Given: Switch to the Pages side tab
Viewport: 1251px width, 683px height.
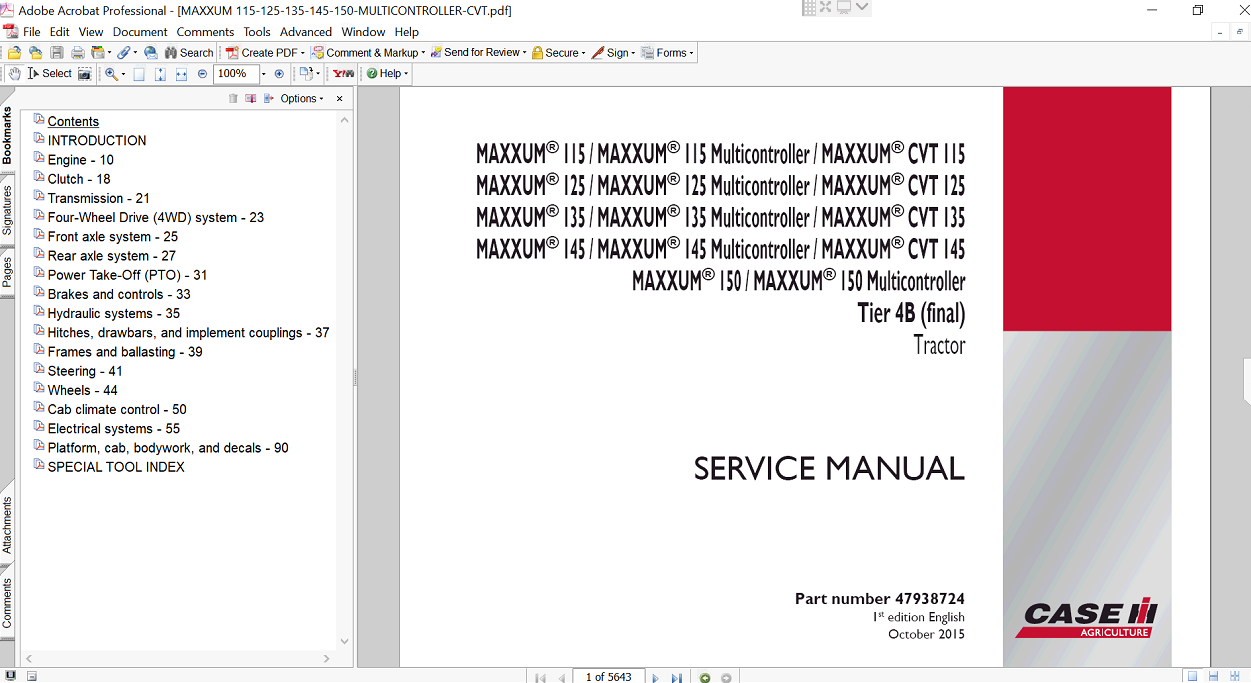Looking at the screenshot, I should point(7,272).
